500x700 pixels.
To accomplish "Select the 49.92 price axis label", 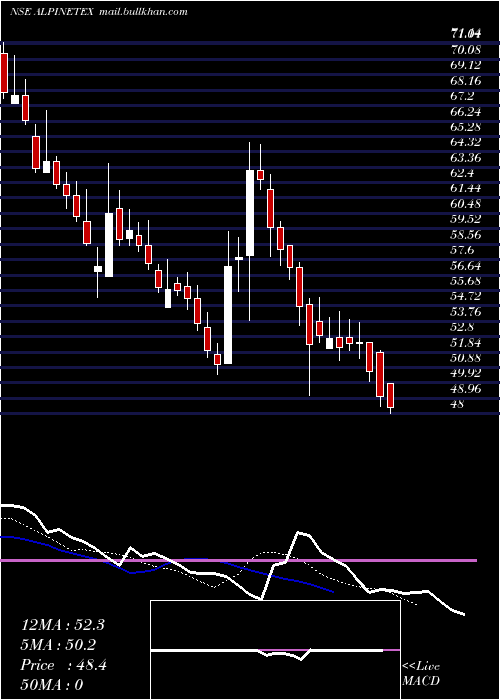I will coord(466,373).
